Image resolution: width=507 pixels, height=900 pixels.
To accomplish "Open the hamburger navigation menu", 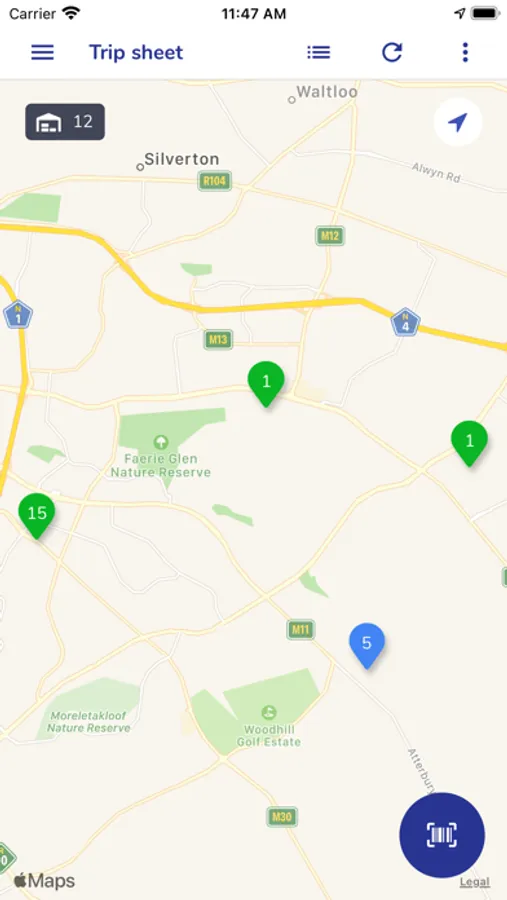I will pos(42,52).
